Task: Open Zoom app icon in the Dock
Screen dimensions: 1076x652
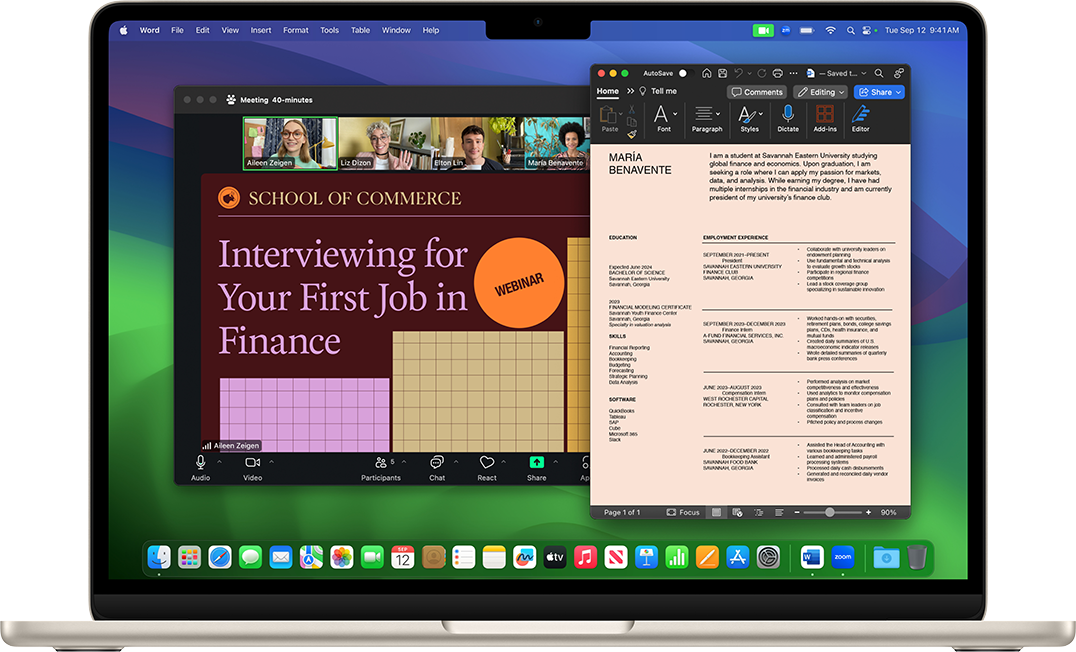Action: click(843, 557)
